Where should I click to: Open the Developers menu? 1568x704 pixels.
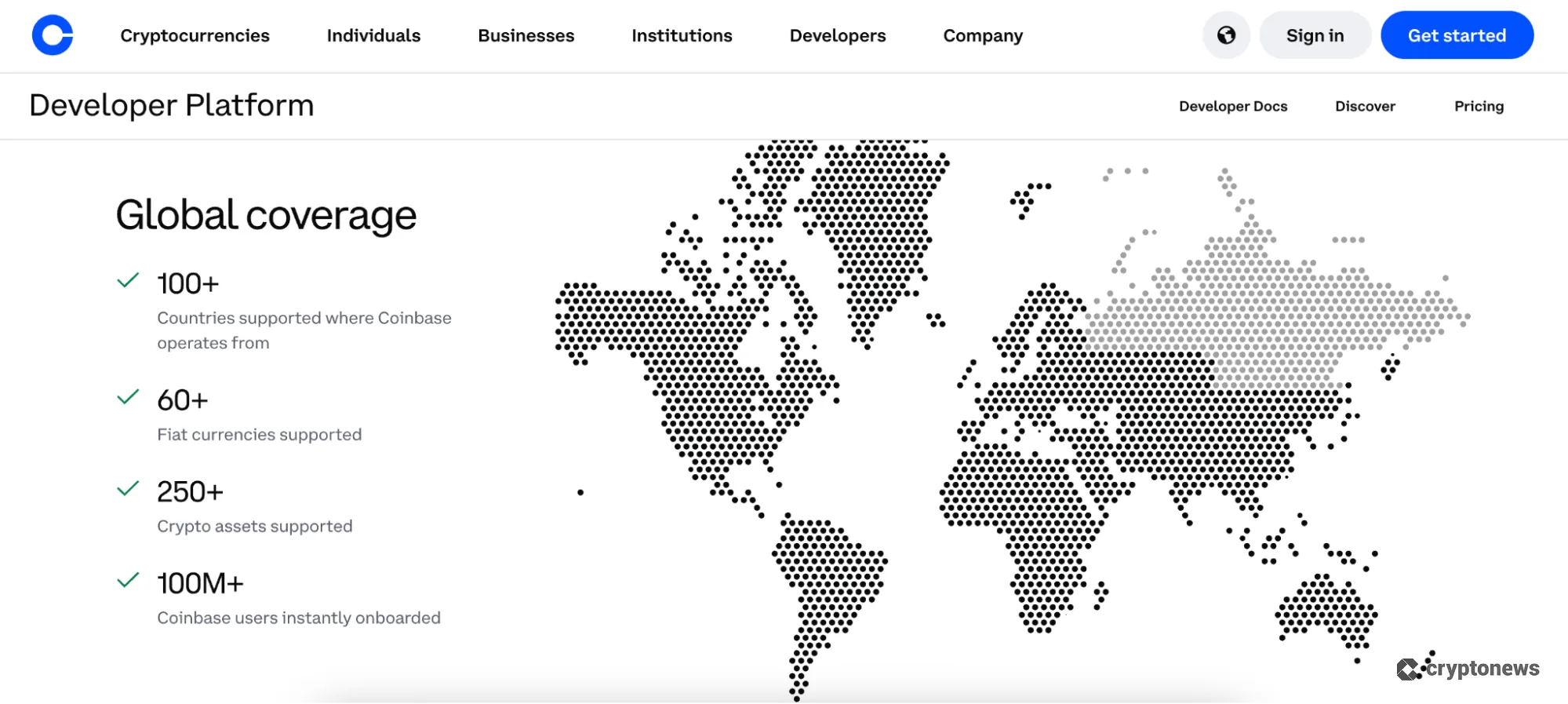[x=838, y=35]
